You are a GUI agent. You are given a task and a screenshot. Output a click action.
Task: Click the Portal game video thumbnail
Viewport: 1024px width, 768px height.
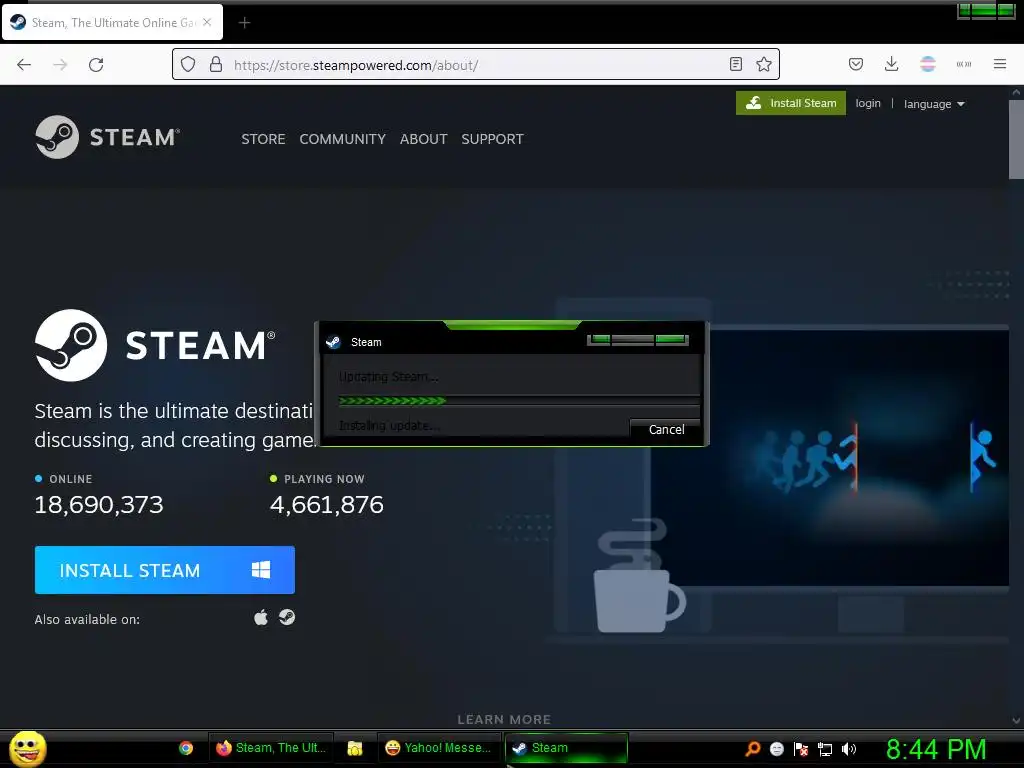click(829, 457)
